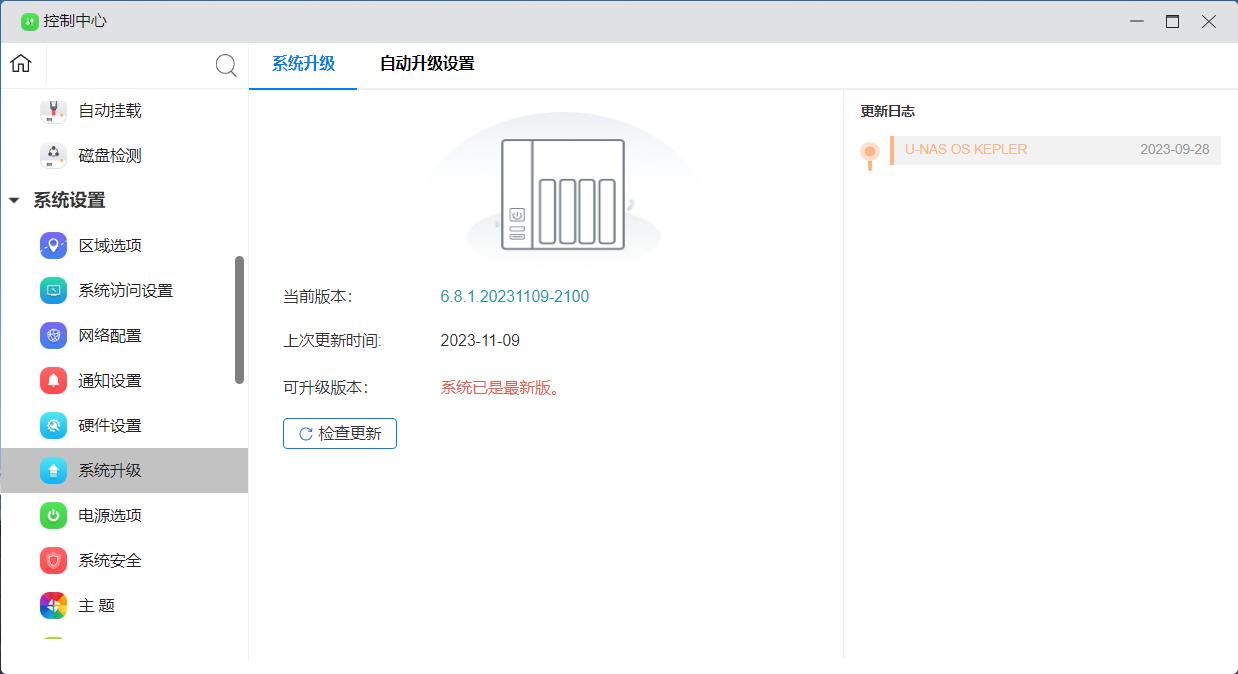Viewport: 1238px width, 674px height.
Task: Click the sidebar vertical scrollbar
Action: click(239, 320)
